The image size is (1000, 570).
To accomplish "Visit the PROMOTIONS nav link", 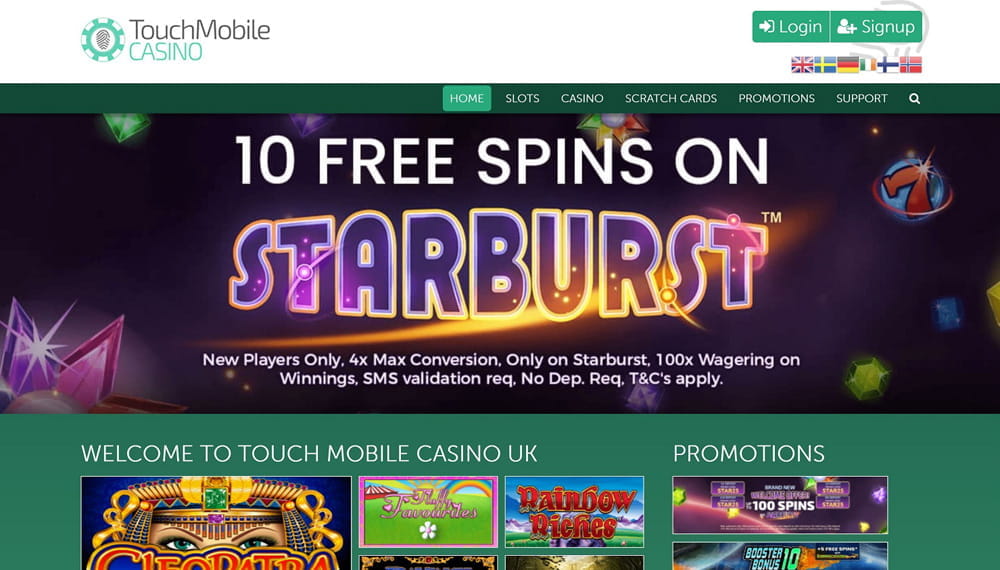I will click(776, 98).
